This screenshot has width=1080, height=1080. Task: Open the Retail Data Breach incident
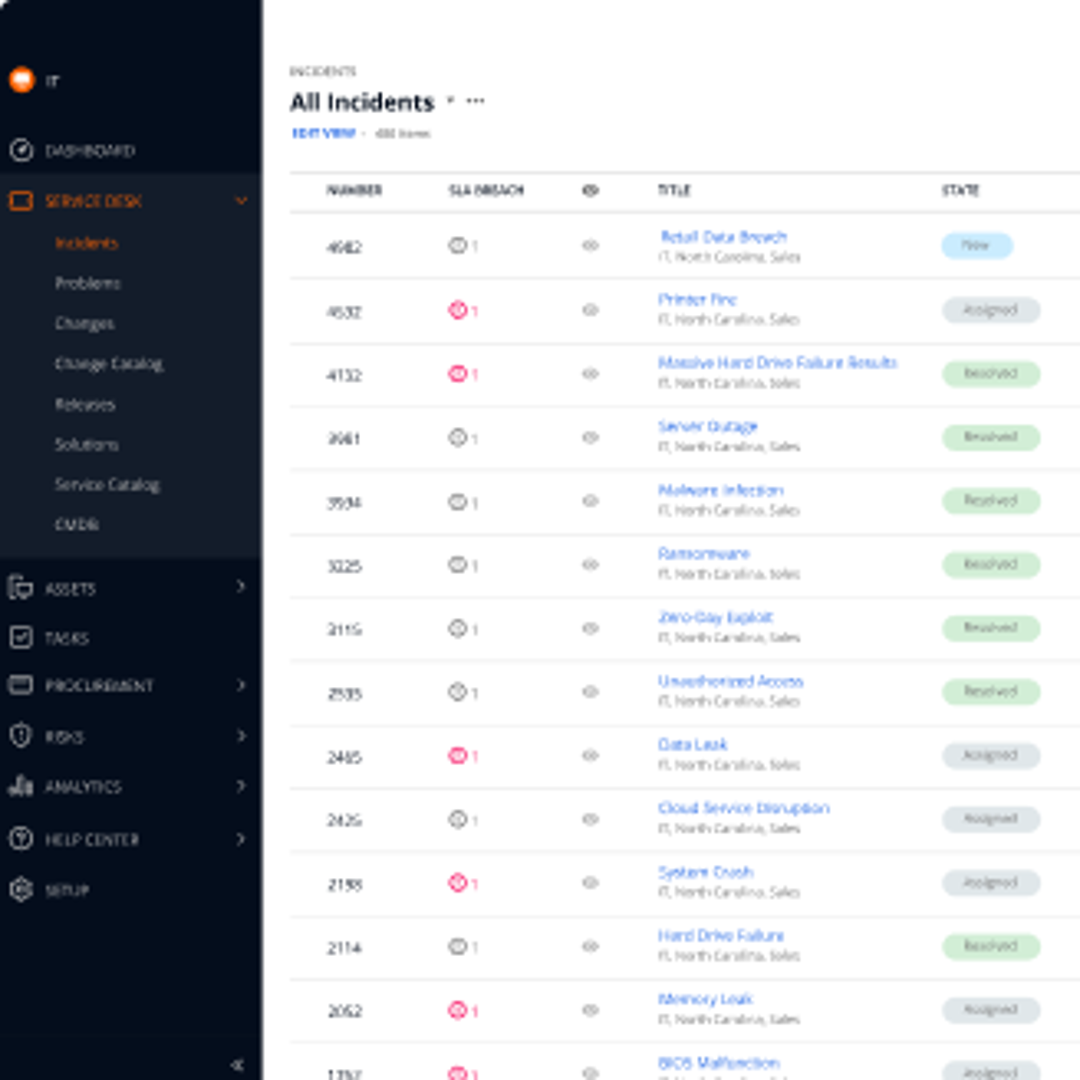tap(723, 237)
